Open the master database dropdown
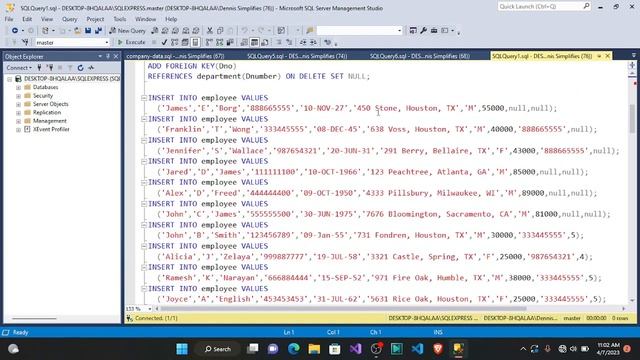 tap(107, 42)
